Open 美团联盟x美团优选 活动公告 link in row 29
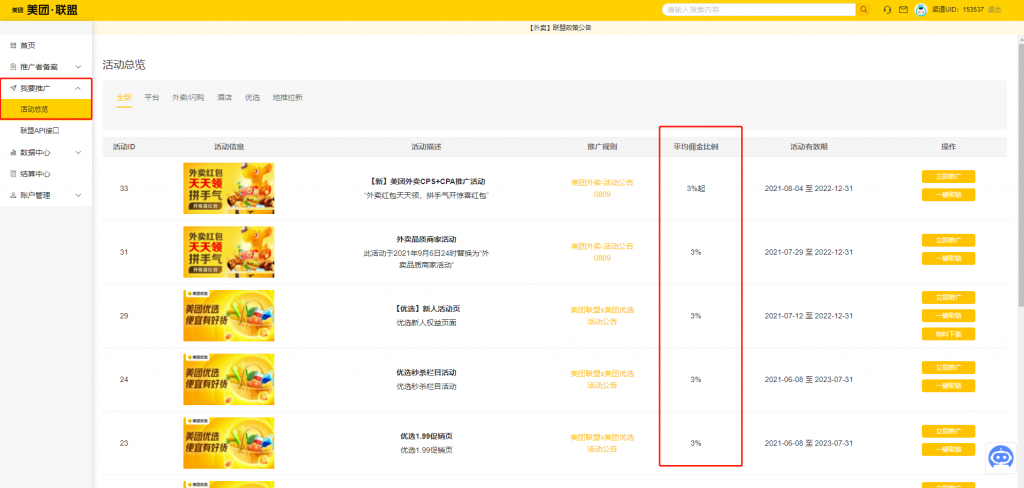 [602, 316]
